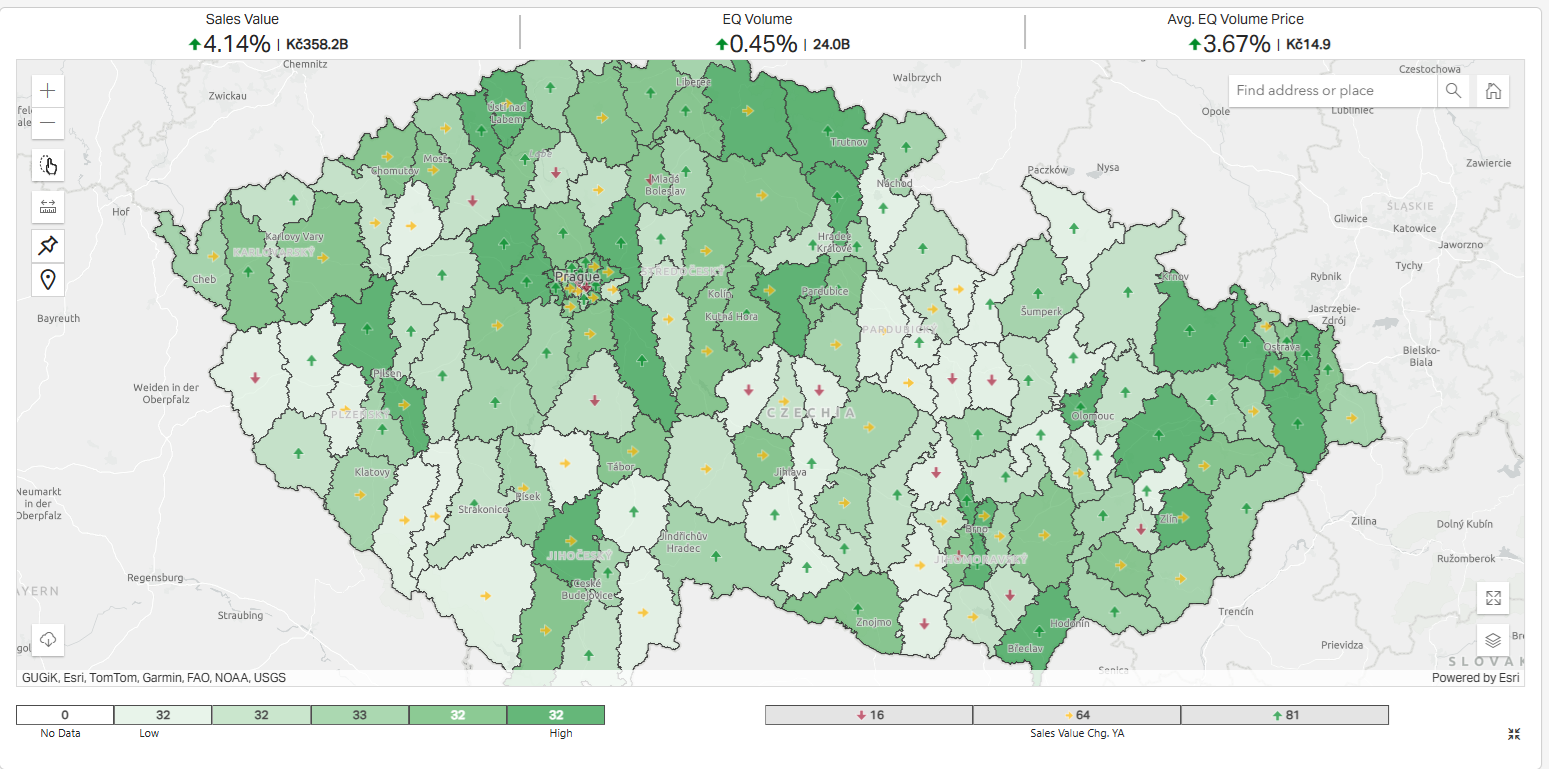Click the Znojmo label on map
This screenshot has width=1549, height=769.
[x=873, y=622]
